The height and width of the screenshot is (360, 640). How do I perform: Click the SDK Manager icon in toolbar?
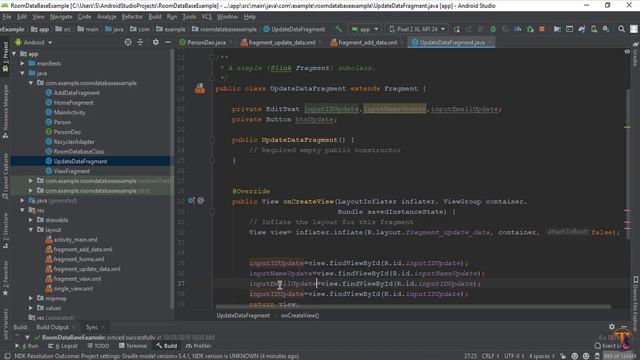pos(606,29)
